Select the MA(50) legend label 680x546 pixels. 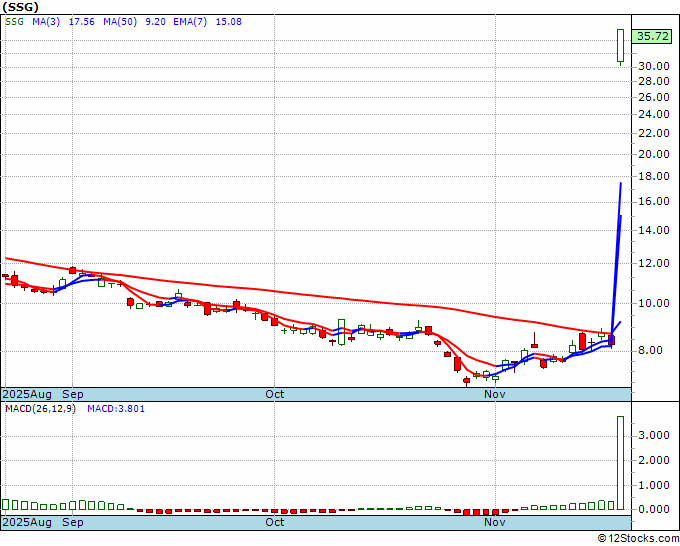click(120, 22)
